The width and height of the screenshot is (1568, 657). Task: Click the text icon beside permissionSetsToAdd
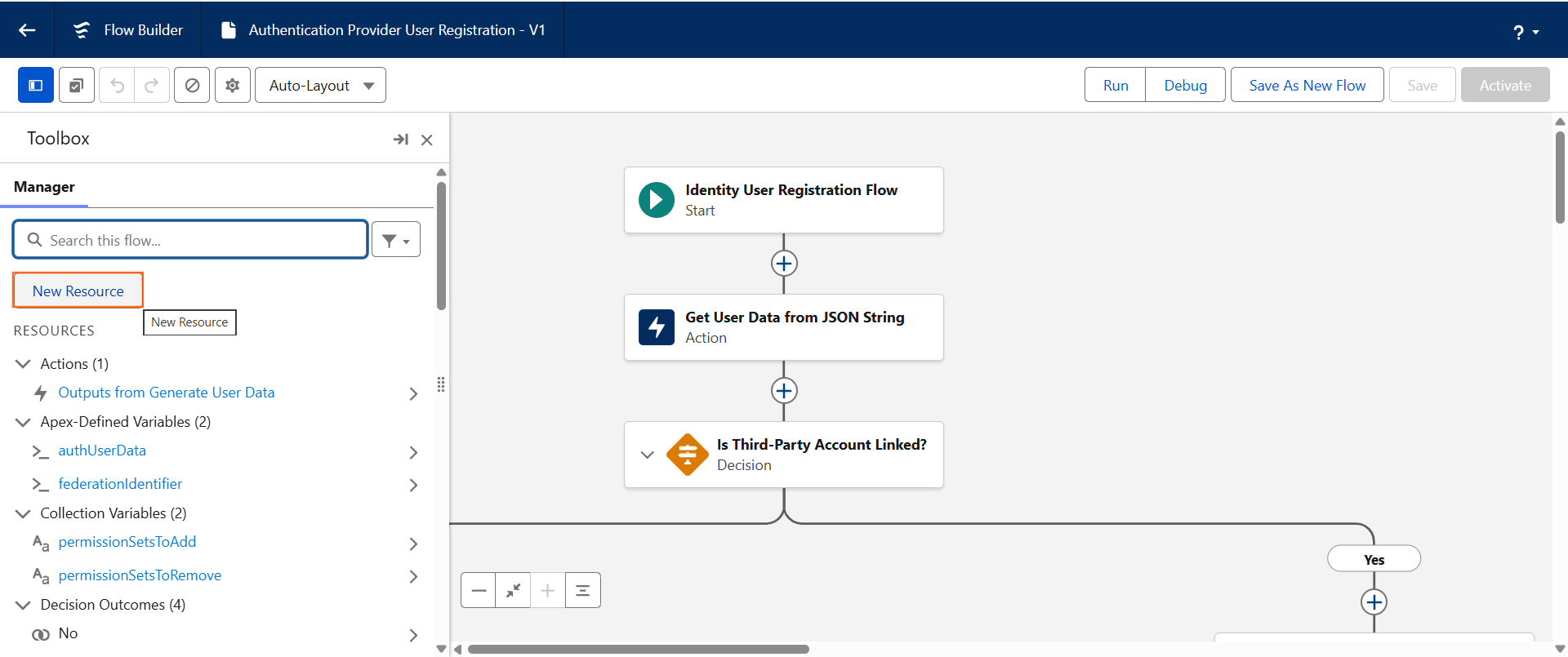[41, 543]
